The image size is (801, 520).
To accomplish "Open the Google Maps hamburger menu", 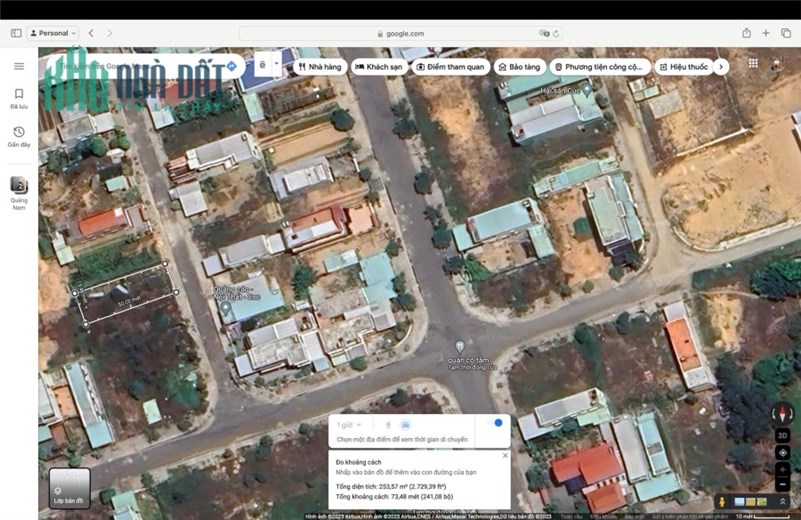I will 19,66.
